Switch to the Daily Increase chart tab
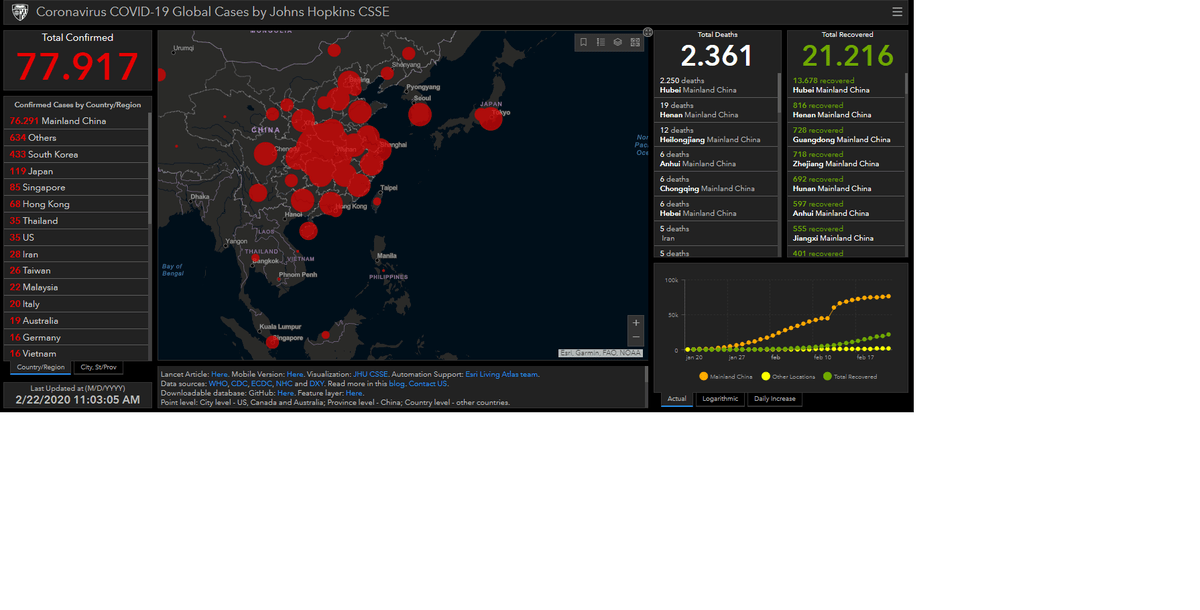Viewport: 1200px width, 610px height. 775,399
